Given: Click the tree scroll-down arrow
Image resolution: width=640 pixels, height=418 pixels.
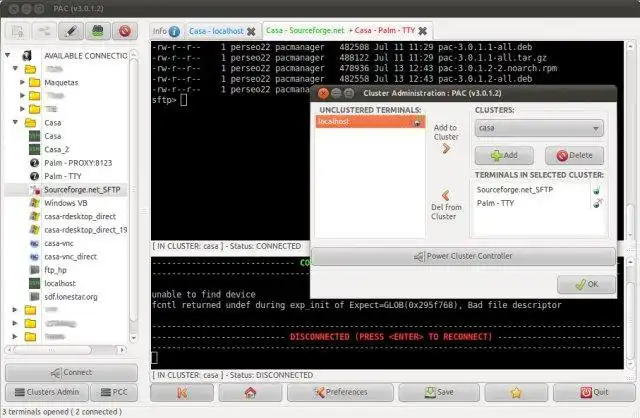Looking at the screenshot, I should coord(133,338).
